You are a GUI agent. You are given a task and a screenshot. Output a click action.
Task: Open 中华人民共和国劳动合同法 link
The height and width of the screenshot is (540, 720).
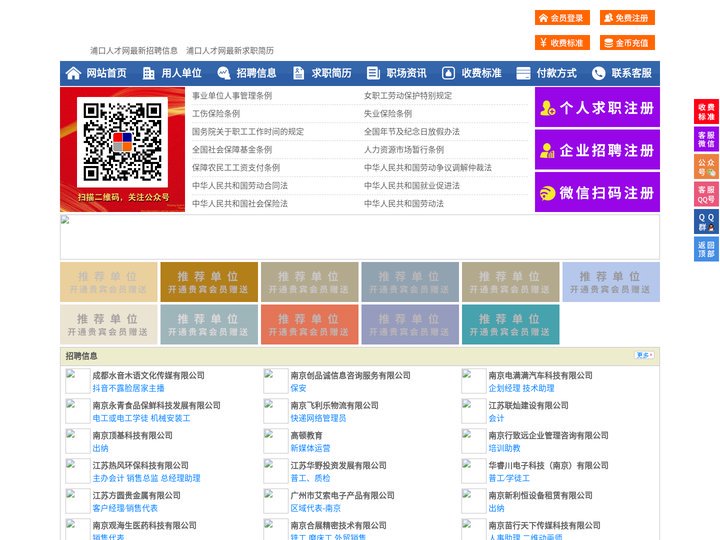[240, 186]
